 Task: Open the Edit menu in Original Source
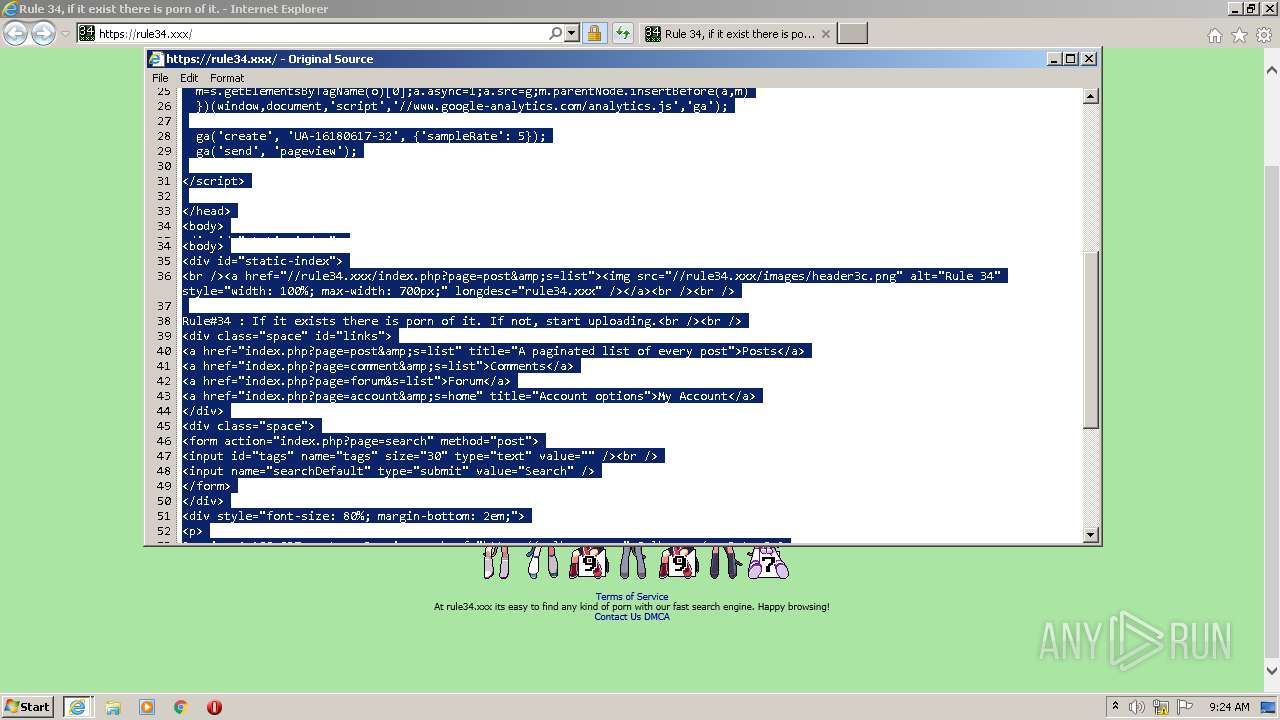click(189, 78)
